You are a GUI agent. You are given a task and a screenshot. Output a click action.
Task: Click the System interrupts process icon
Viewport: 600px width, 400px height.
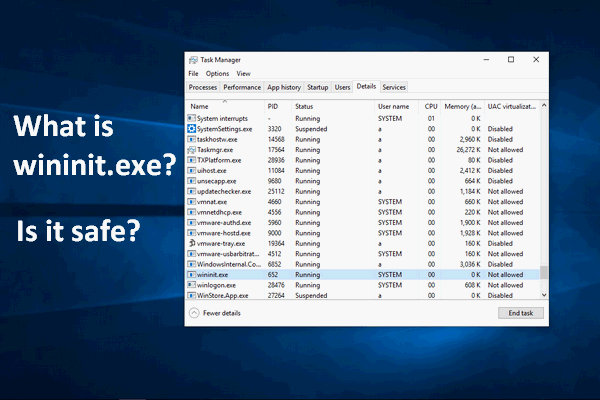[191, 118]
